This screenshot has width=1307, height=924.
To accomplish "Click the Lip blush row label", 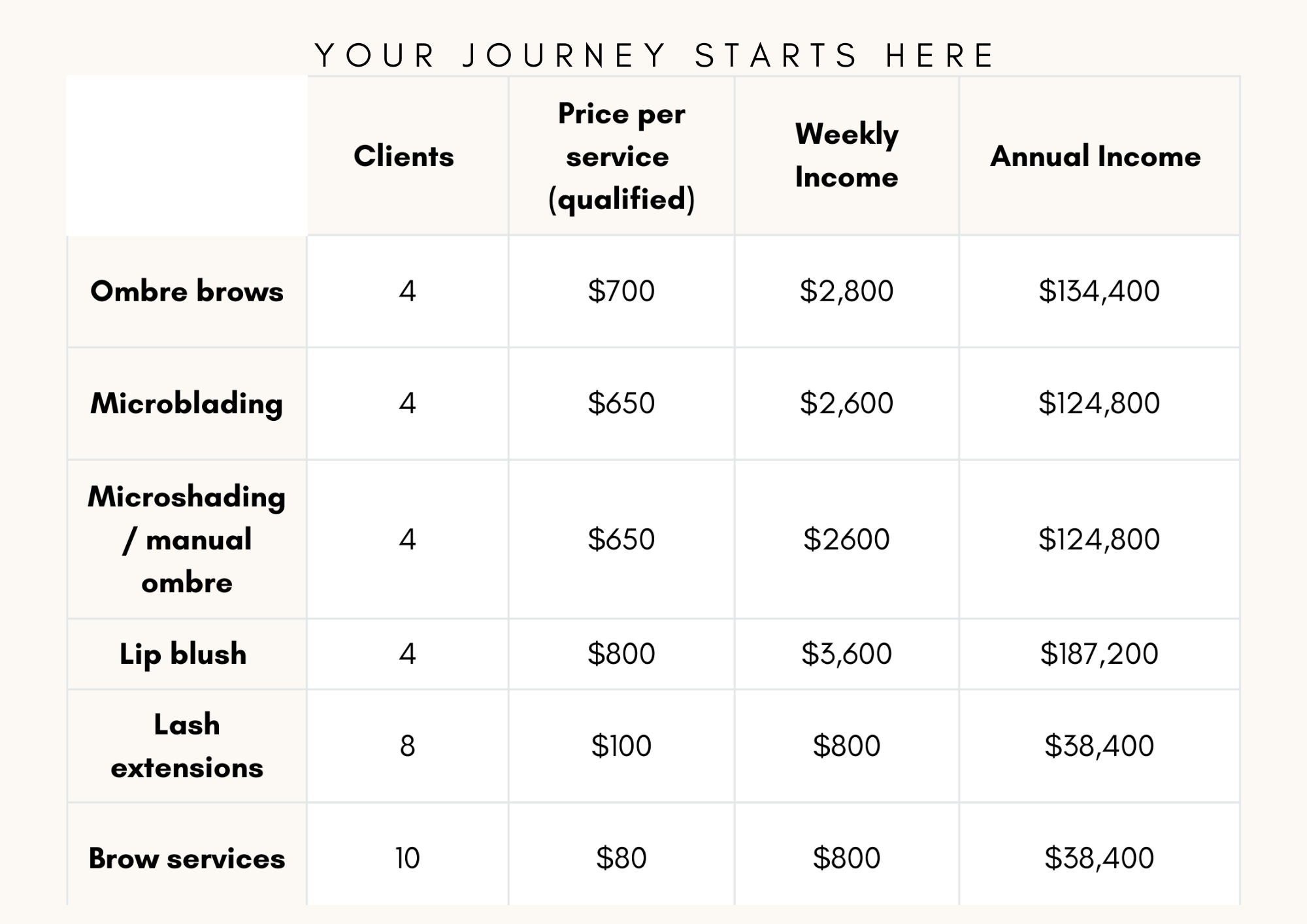I will coord(183,653).
